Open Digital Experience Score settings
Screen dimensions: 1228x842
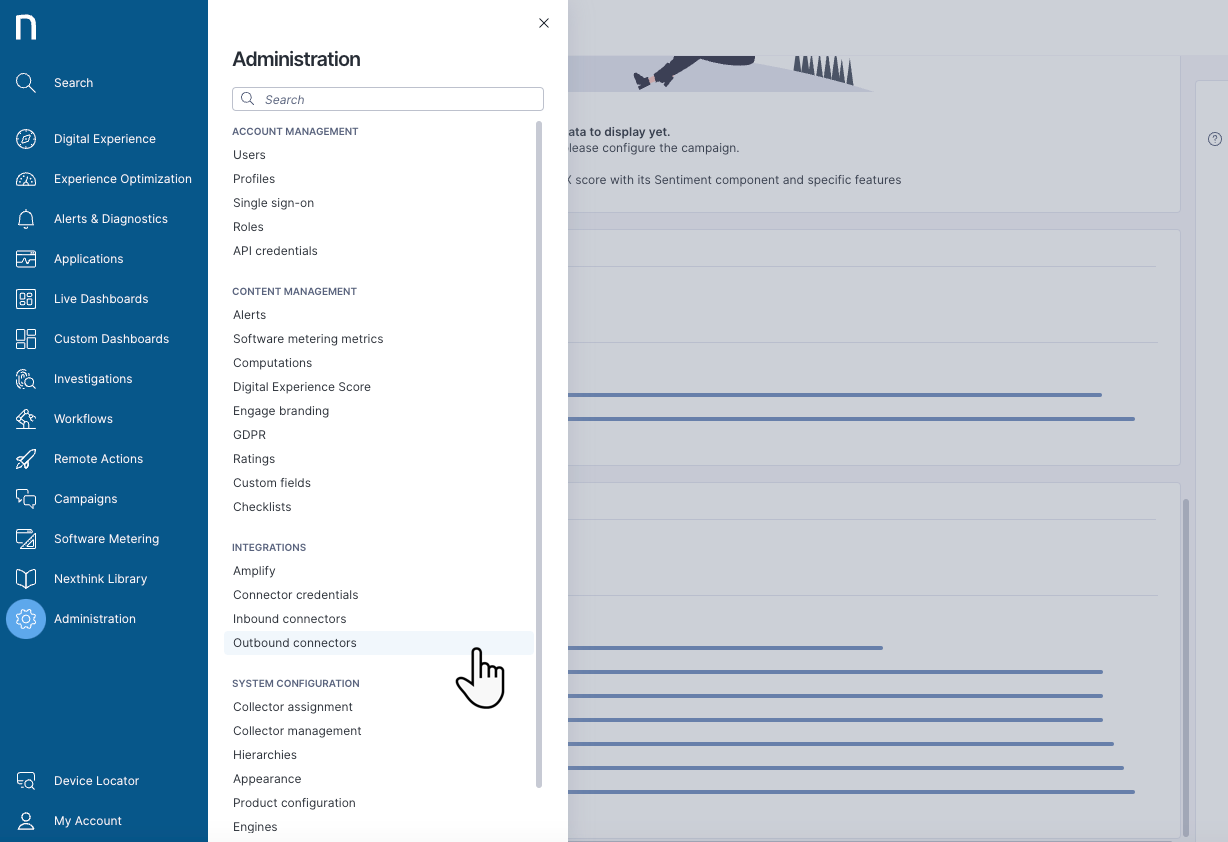pyautogui.click(x=302, y=387)
